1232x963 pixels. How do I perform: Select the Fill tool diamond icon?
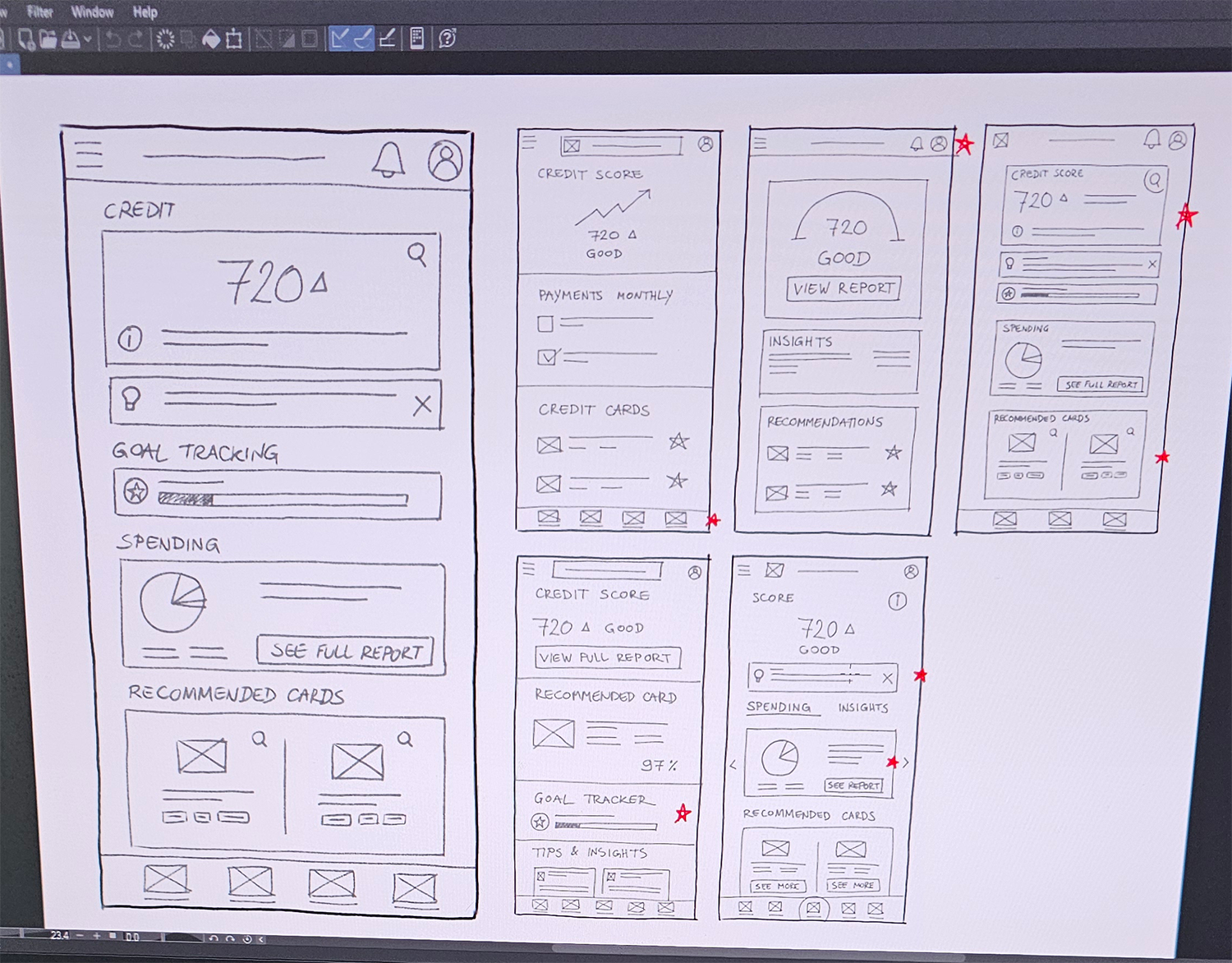[210, 38]
